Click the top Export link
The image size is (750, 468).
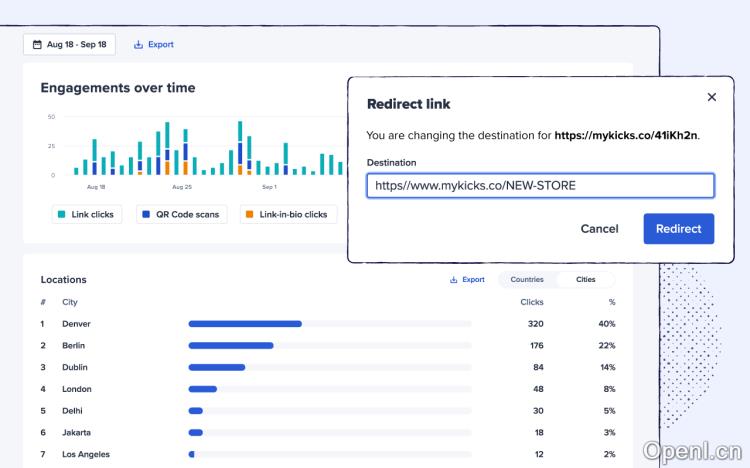[x=160, y=45]
